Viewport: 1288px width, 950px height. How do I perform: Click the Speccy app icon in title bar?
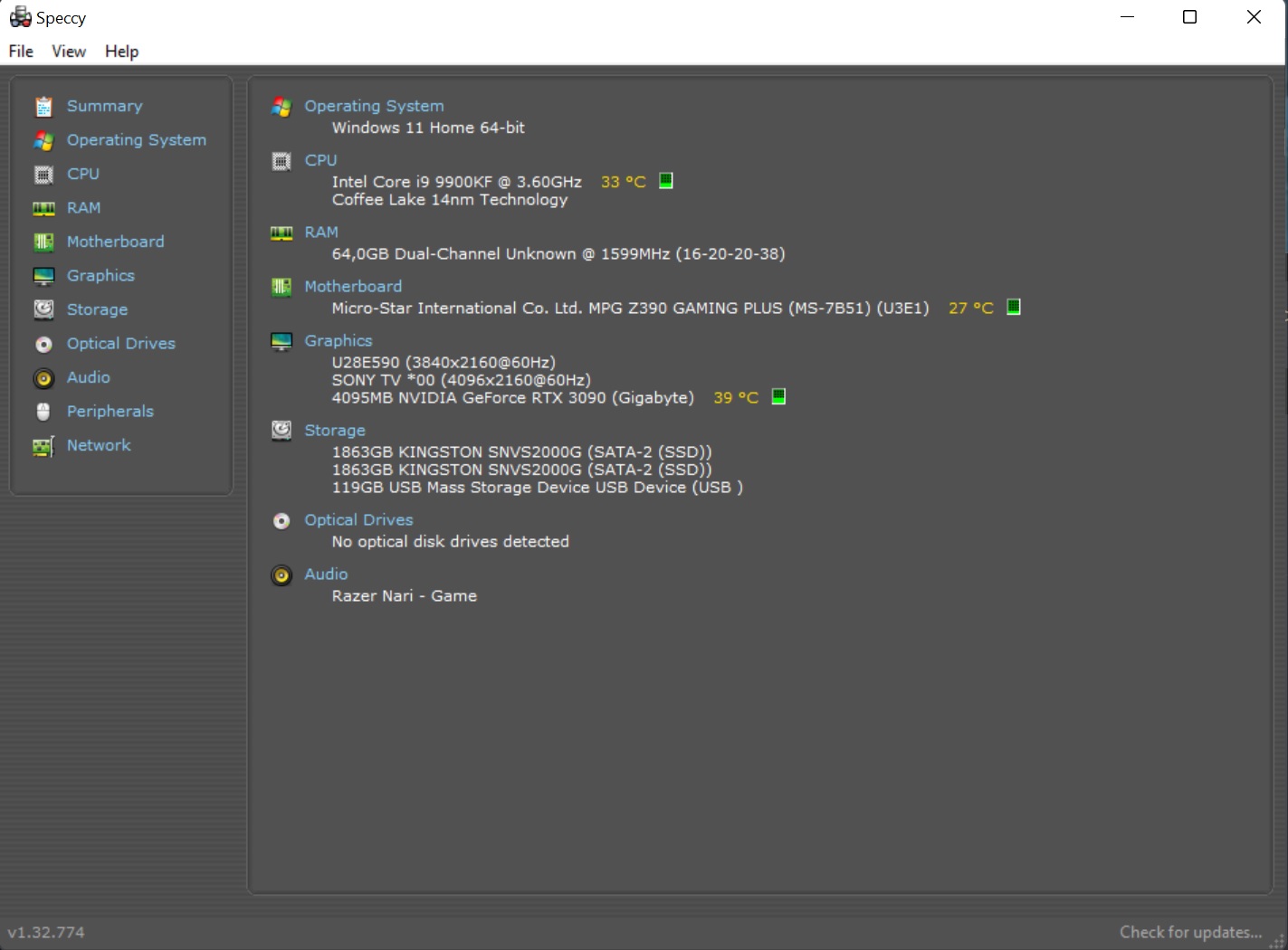[20, 17]
